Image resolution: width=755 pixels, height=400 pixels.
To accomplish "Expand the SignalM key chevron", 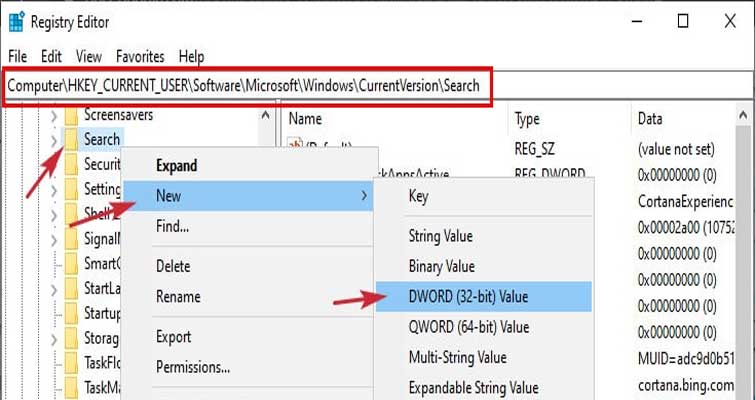I will click(54, 240).
